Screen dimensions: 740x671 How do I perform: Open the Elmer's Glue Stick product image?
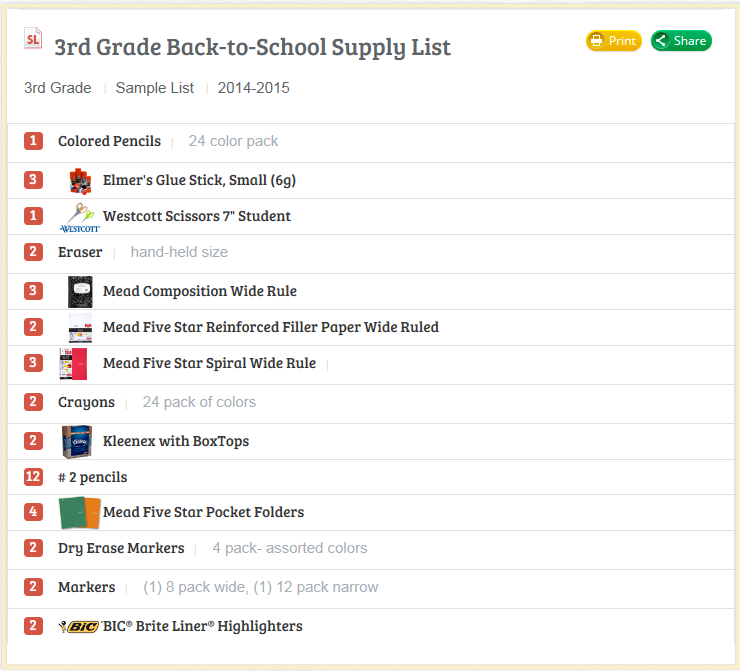pos(80,181)
